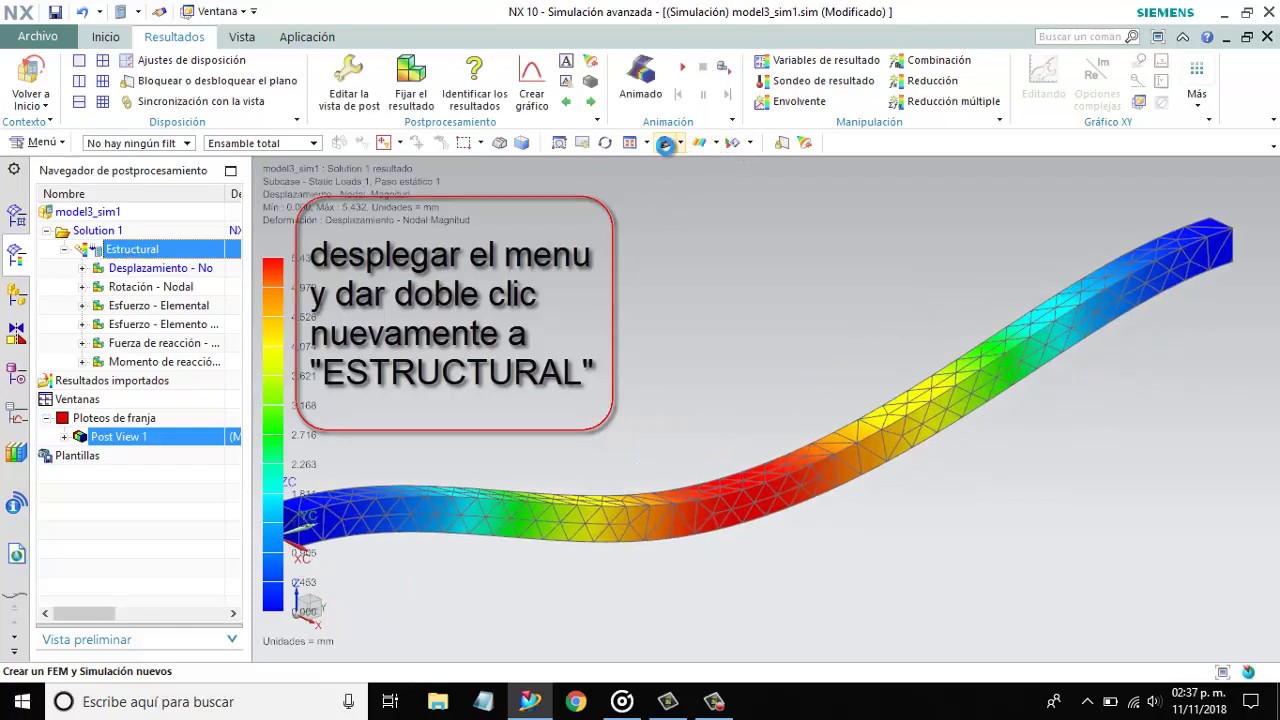This screenshot has height=720, width=1280.
Task: Expand the Post View 1 node
Action: (x=64, y=437)
